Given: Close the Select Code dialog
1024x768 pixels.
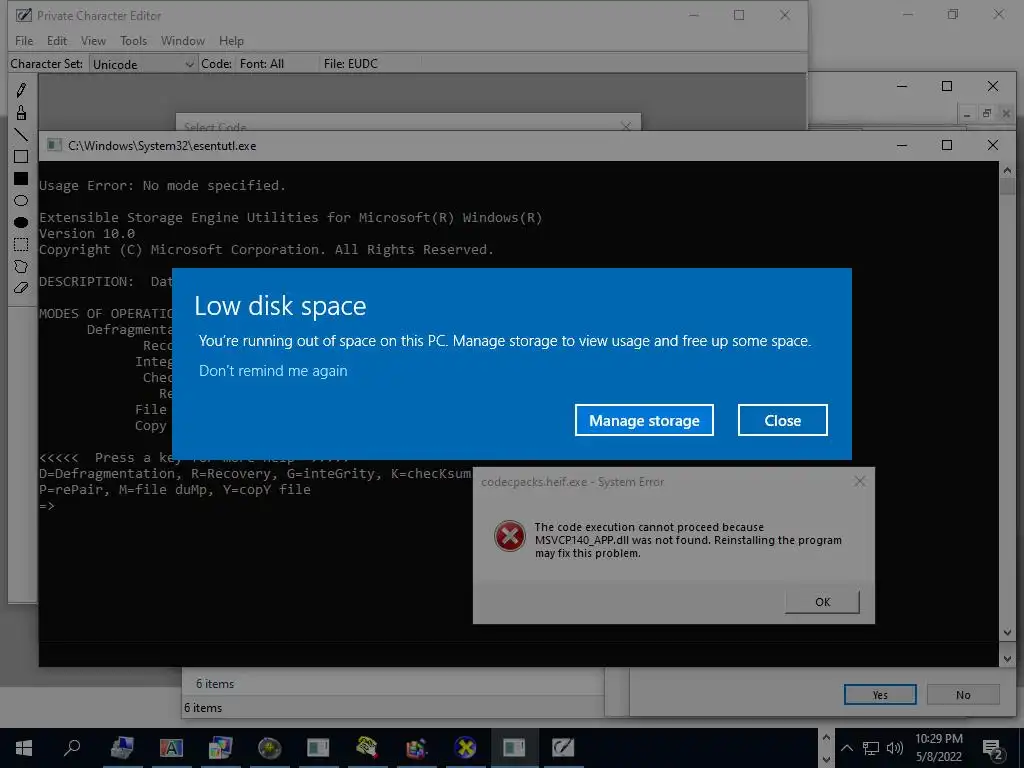Looking at the screenshot, I should 626,125.
